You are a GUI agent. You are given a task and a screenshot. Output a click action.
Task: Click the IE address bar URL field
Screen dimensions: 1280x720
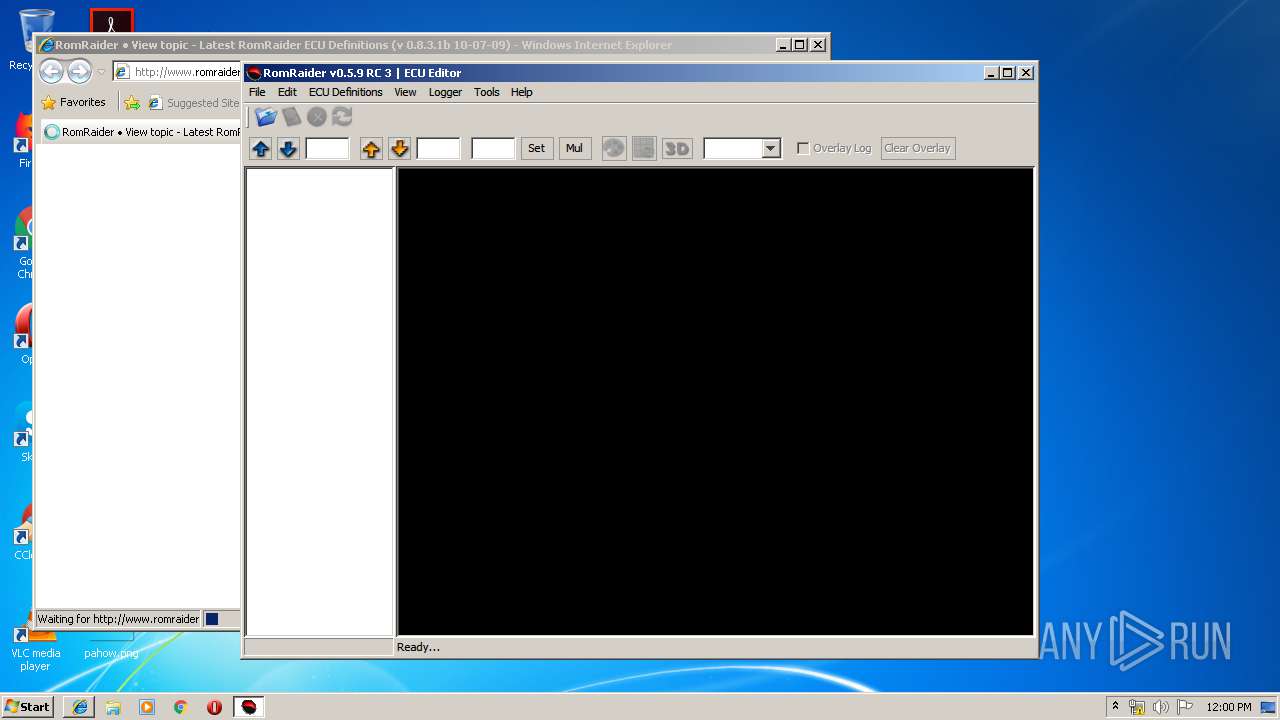pyautogui.click(x=177, y=72)
